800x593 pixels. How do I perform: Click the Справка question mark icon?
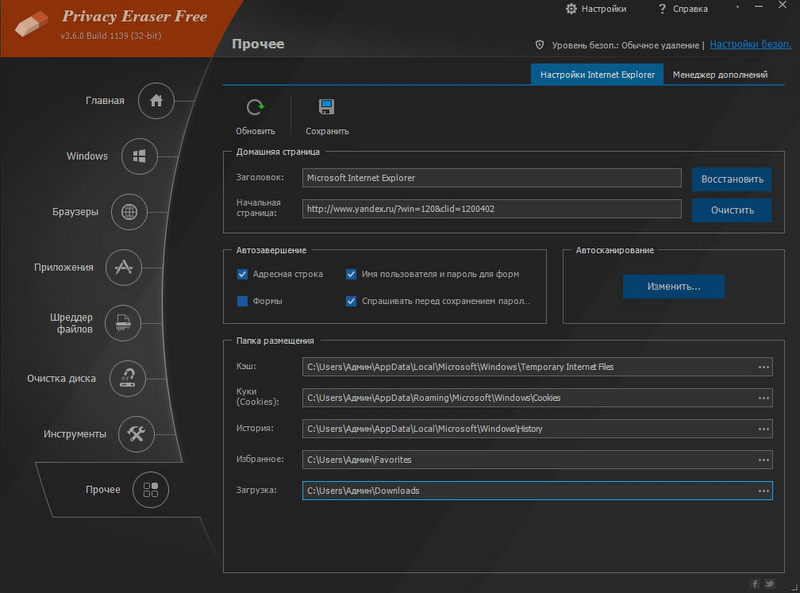coord(662,9)
